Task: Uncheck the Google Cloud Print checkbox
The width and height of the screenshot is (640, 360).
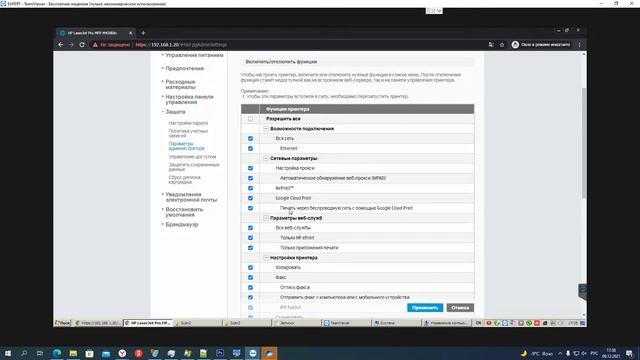Action: point(250,198)
